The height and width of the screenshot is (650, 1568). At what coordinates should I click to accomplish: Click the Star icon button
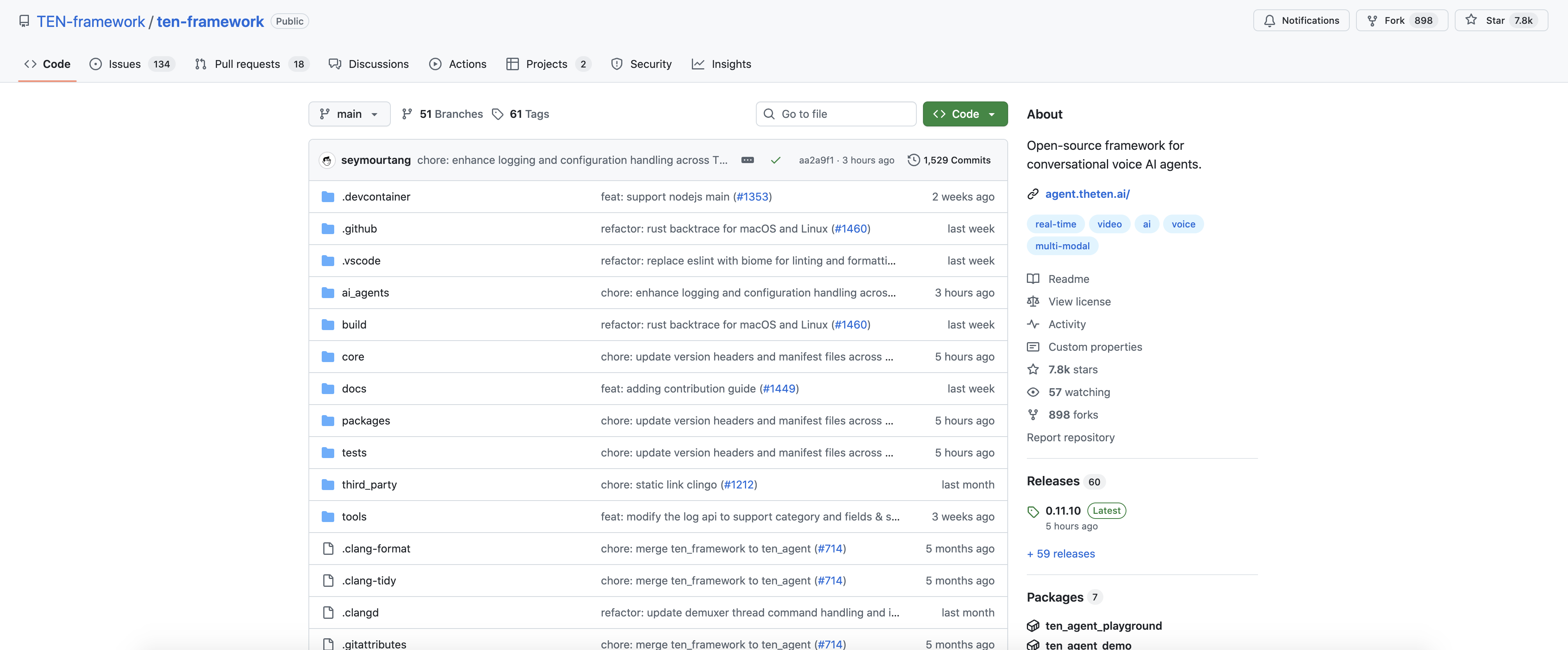point(1471,20)
